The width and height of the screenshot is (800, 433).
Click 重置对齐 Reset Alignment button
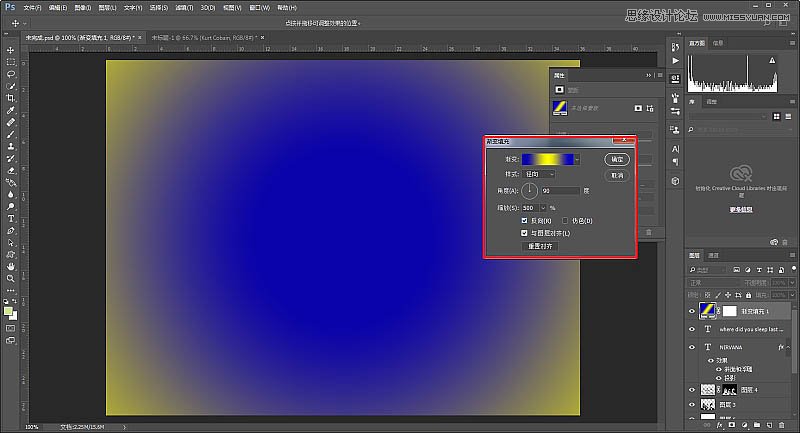point(540,246)
